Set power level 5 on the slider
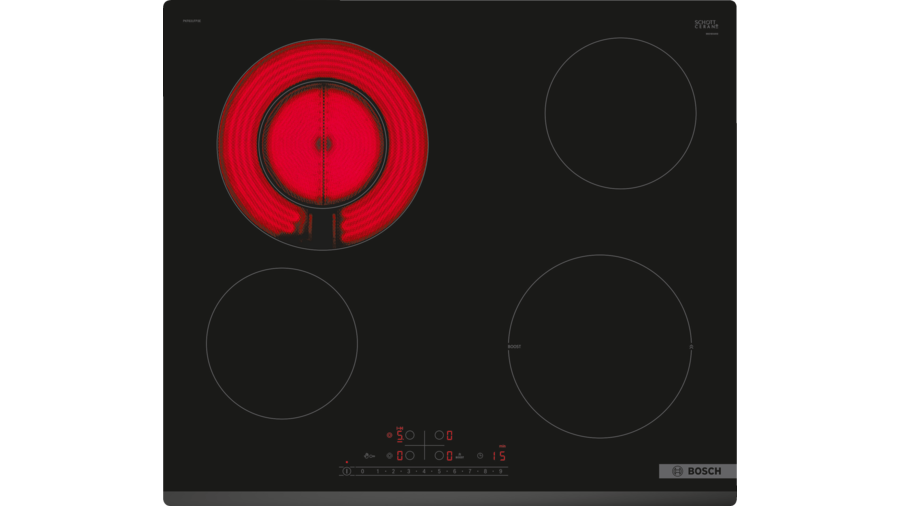The height and width of the screenshot is (506, 900). [x=438, y=470]
